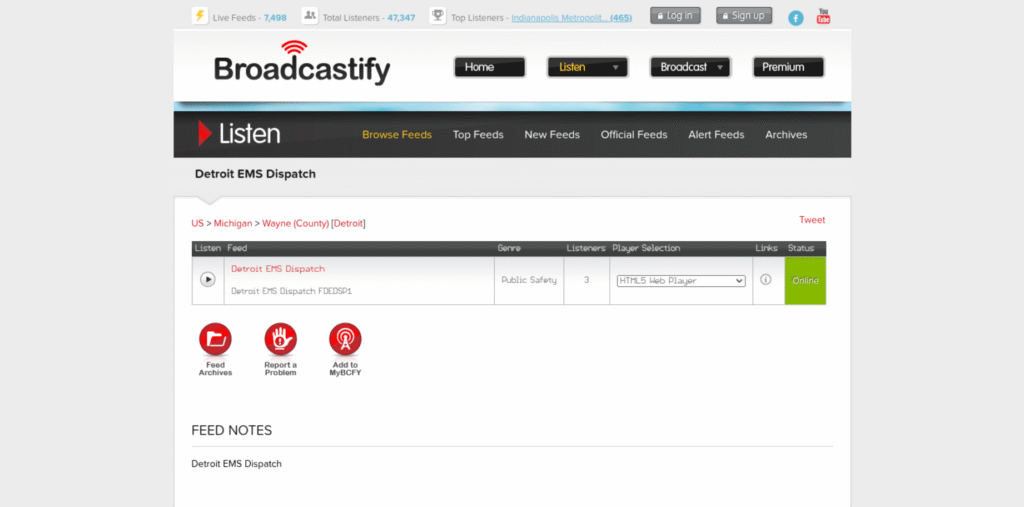Click the Wayne (County) breadcrumb link
Viewport: 1024px width, 507px height.
tap(296, 223)
